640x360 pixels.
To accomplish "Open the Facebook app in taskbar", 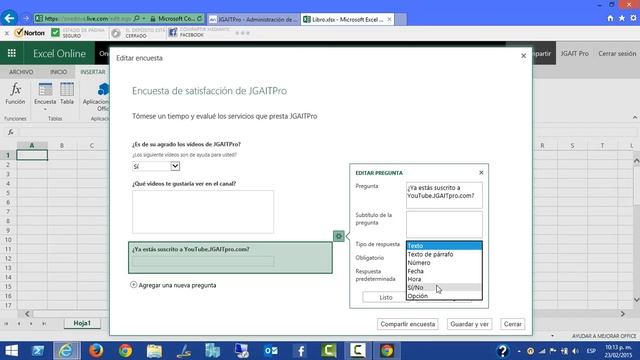I will 300,351.
